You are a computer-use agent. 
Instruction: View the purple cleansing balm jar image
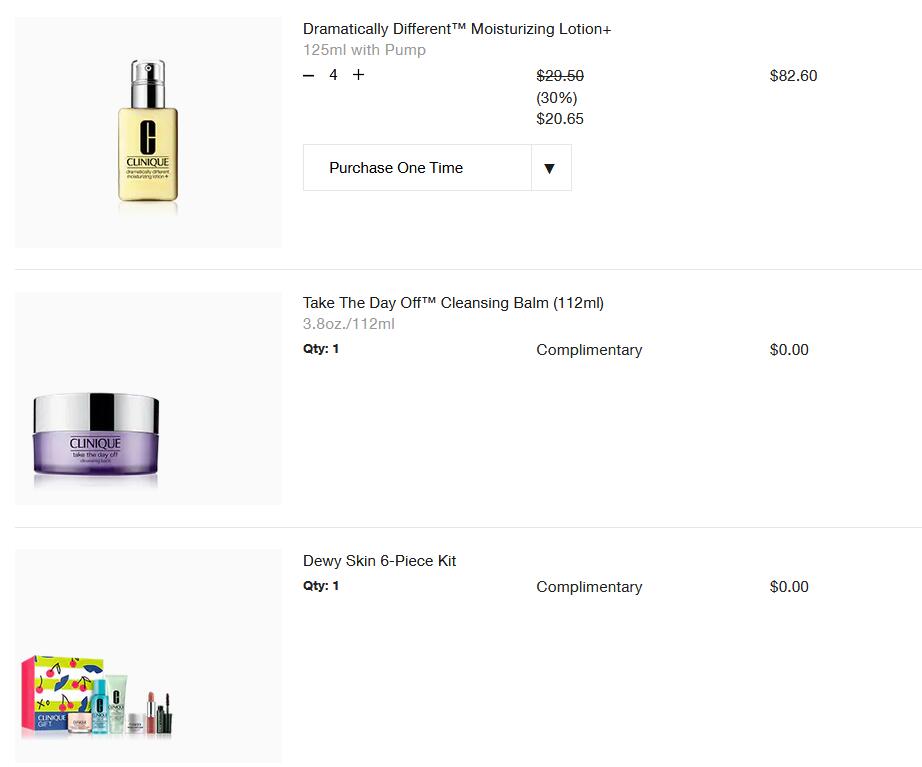coord(96,436)
